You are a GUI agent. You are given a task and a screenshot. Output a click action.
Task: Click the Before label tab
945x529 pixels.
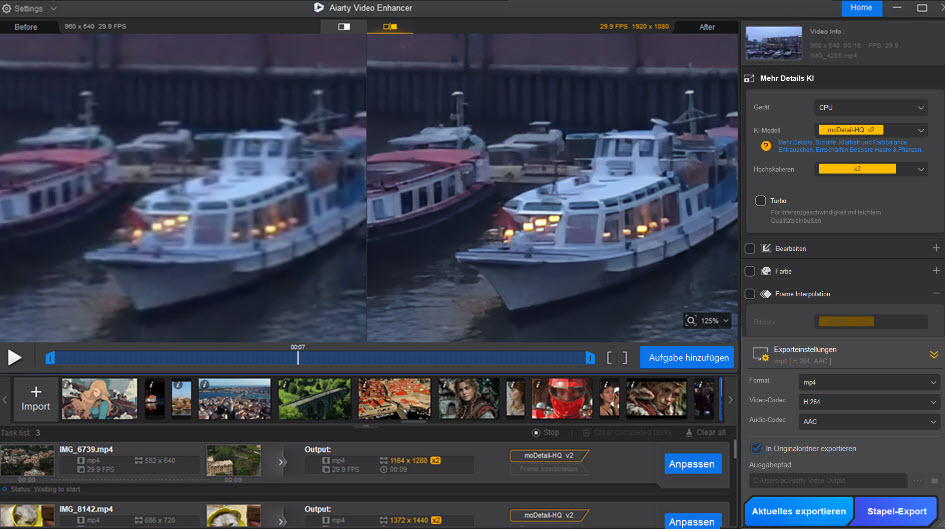26,27
